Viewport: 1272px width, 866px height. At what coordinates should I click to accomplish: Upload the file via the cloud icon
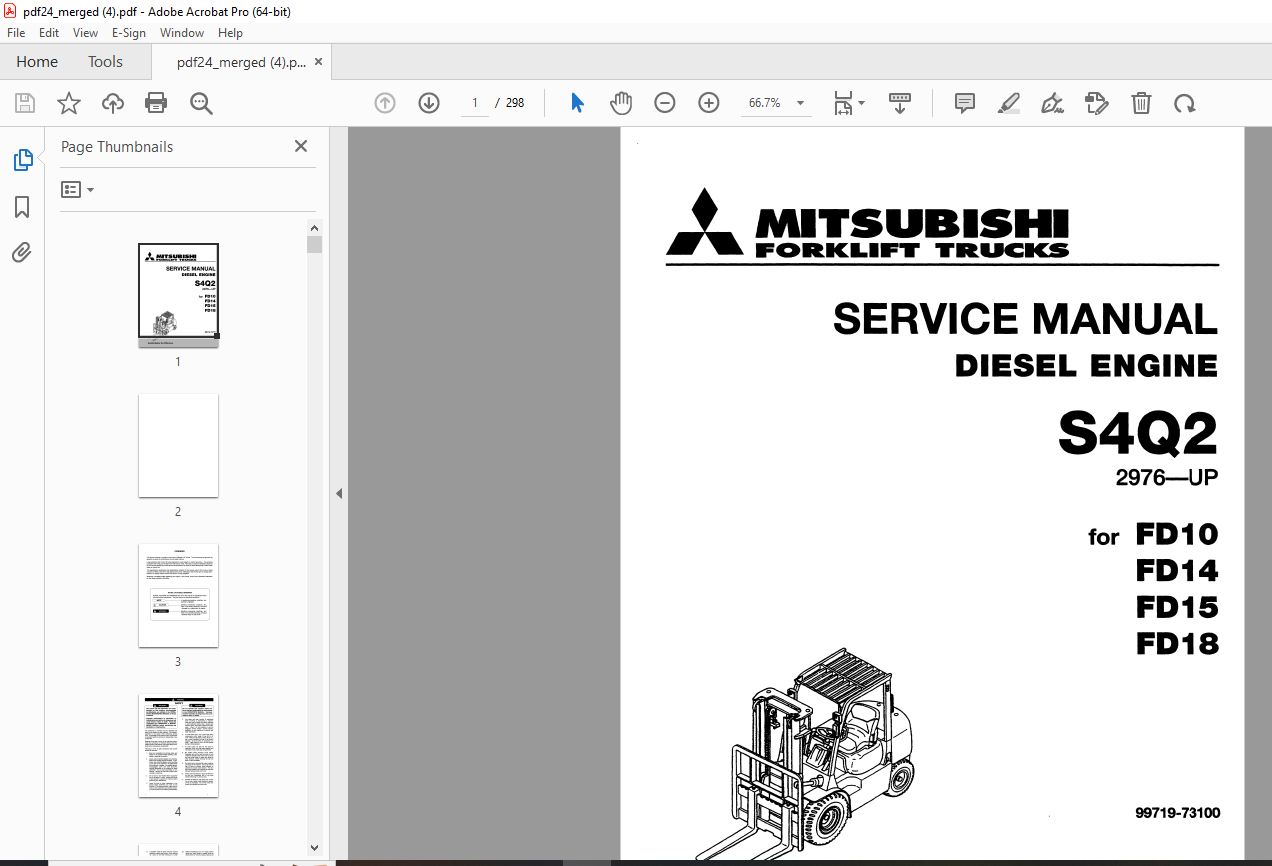113,103
